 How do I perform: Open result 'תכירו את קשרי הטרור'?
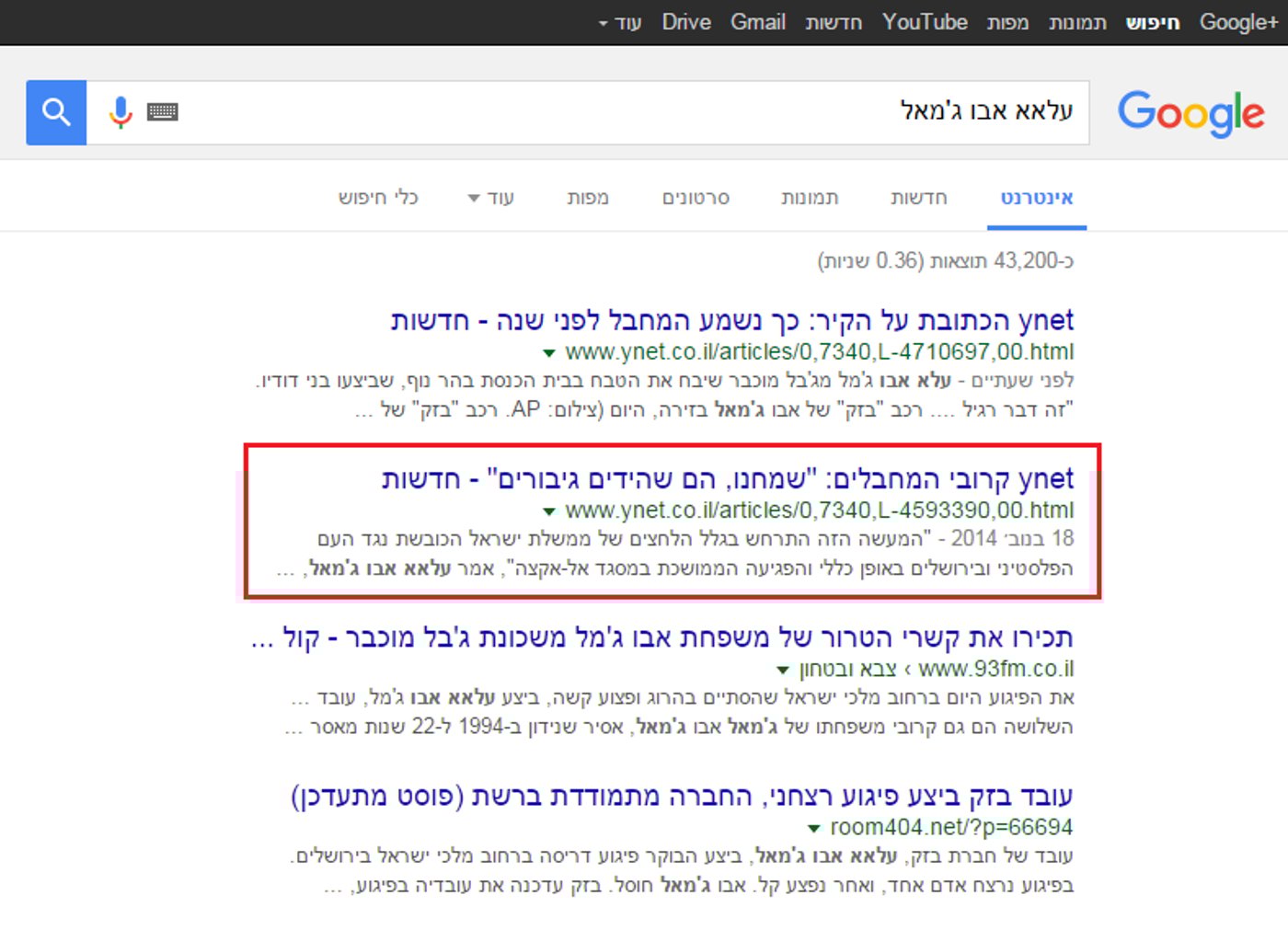[662, 637]
